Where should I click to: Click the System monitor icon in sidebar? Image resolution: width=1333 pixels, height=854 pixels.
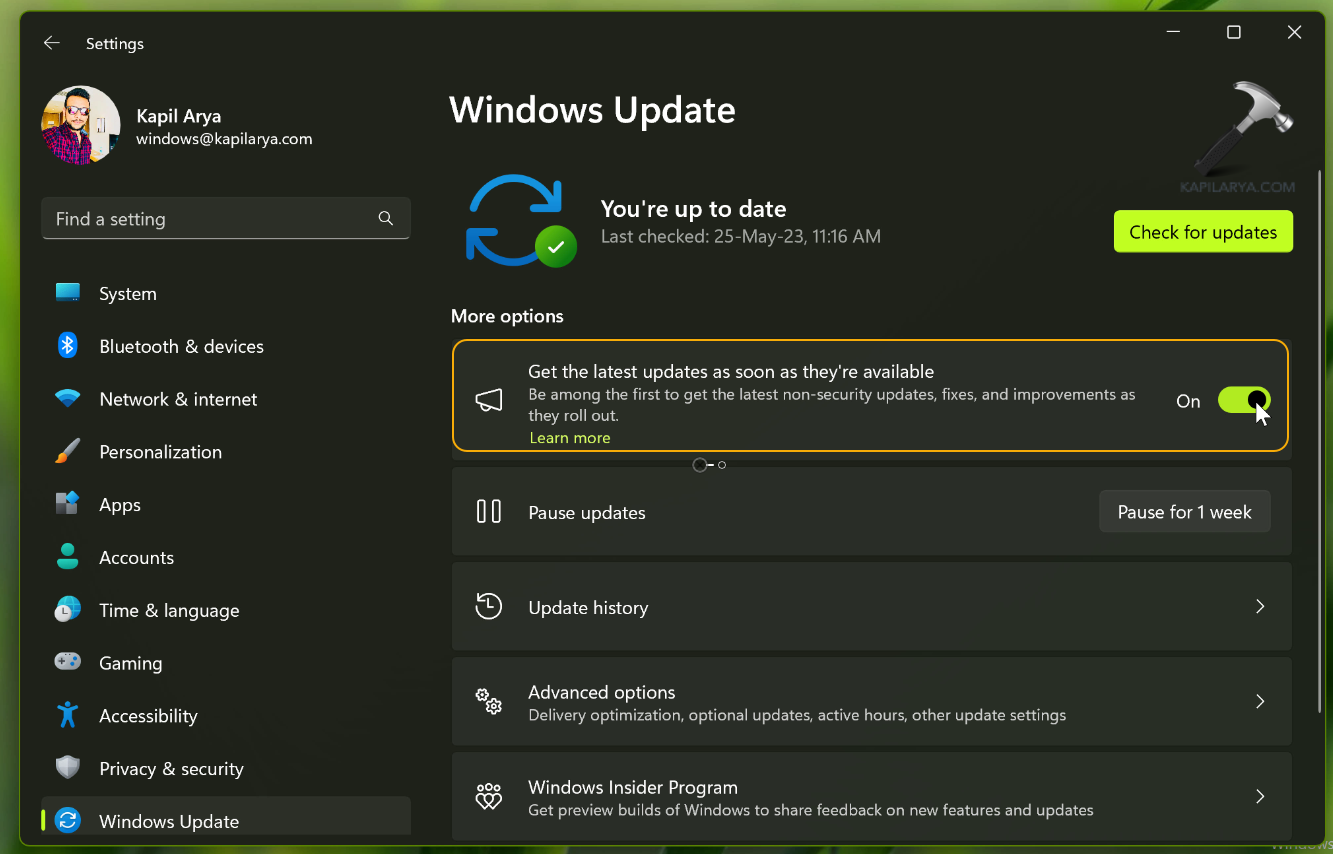[68, 293]
